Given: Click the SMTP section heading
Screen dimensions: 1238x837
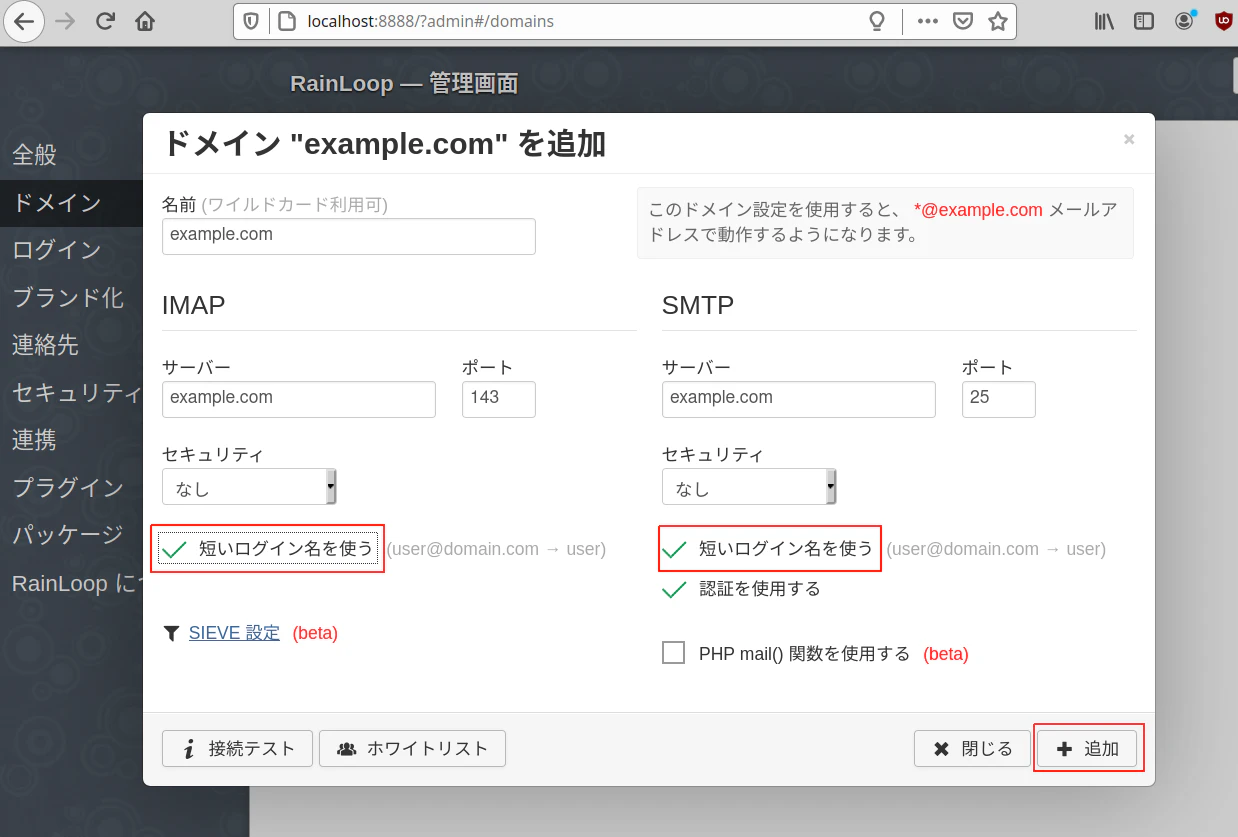Looking at the screenshot, I should pyautogui.click(x=698, y=305).
